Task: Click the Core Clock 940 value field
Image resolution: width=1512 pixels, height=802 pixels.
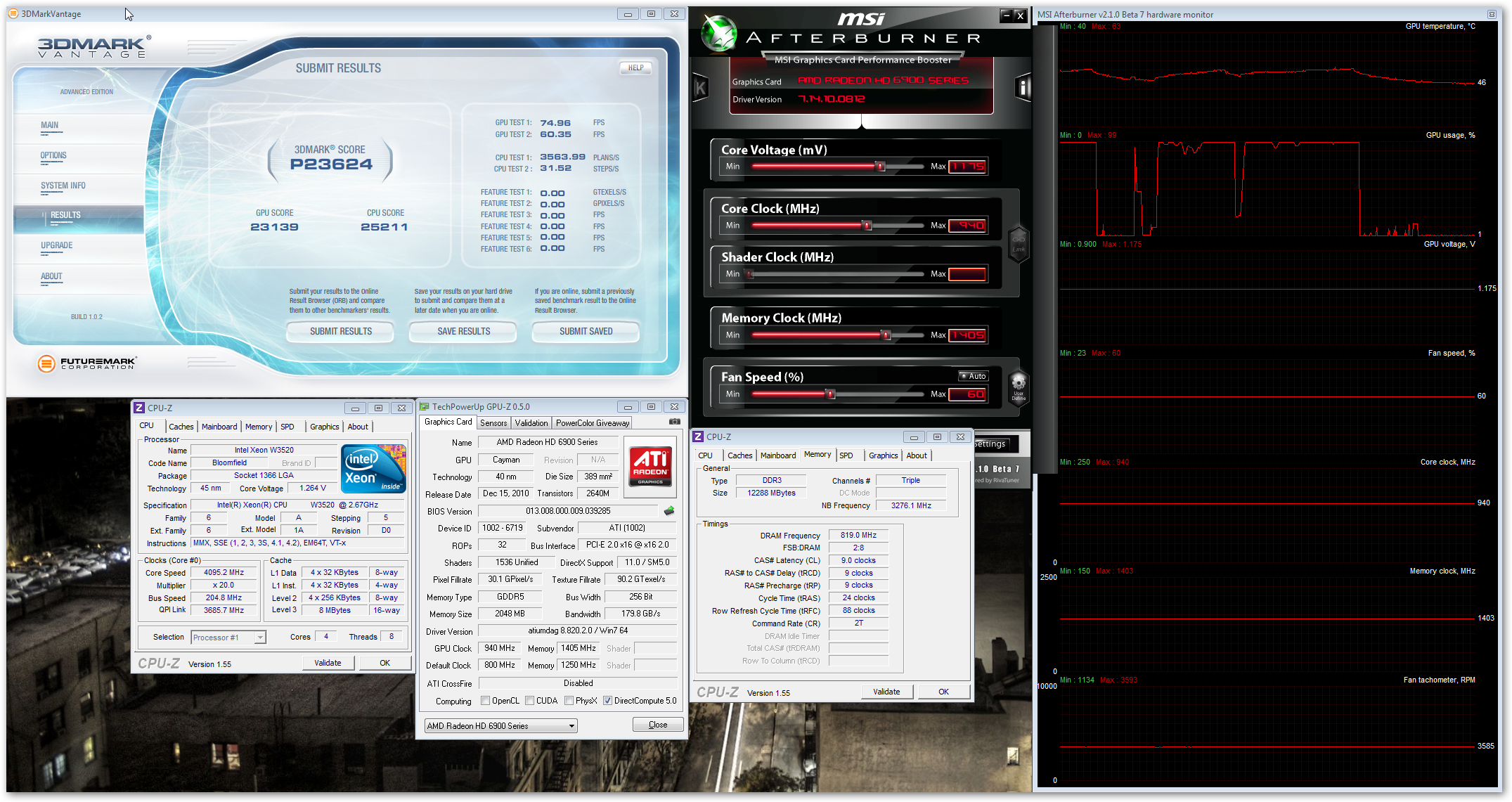Action: pos(967,226)
